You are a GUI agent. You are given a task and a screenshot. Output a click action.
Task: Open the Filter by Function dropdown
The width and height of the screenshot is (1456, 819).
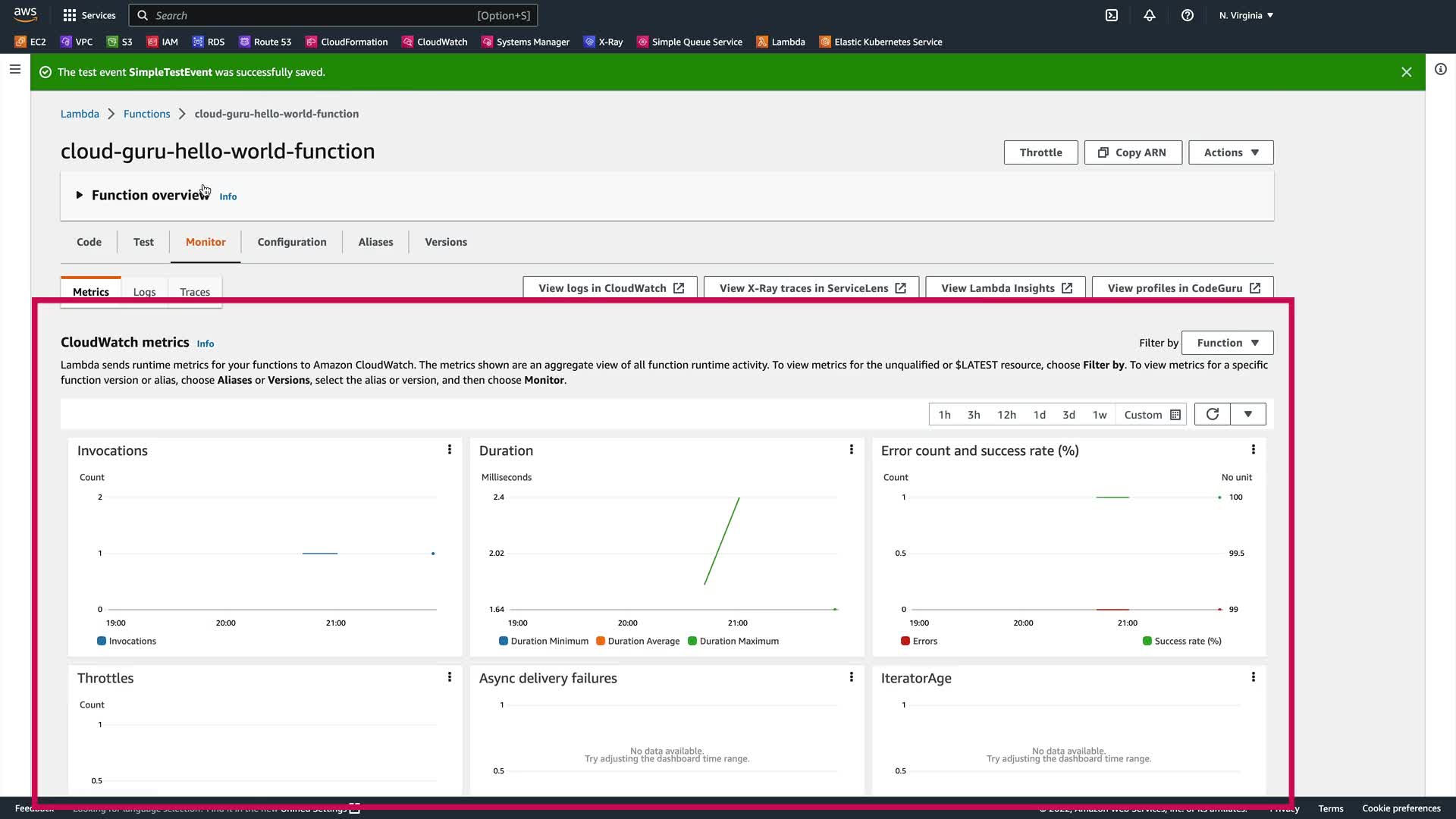[1227, 343]
